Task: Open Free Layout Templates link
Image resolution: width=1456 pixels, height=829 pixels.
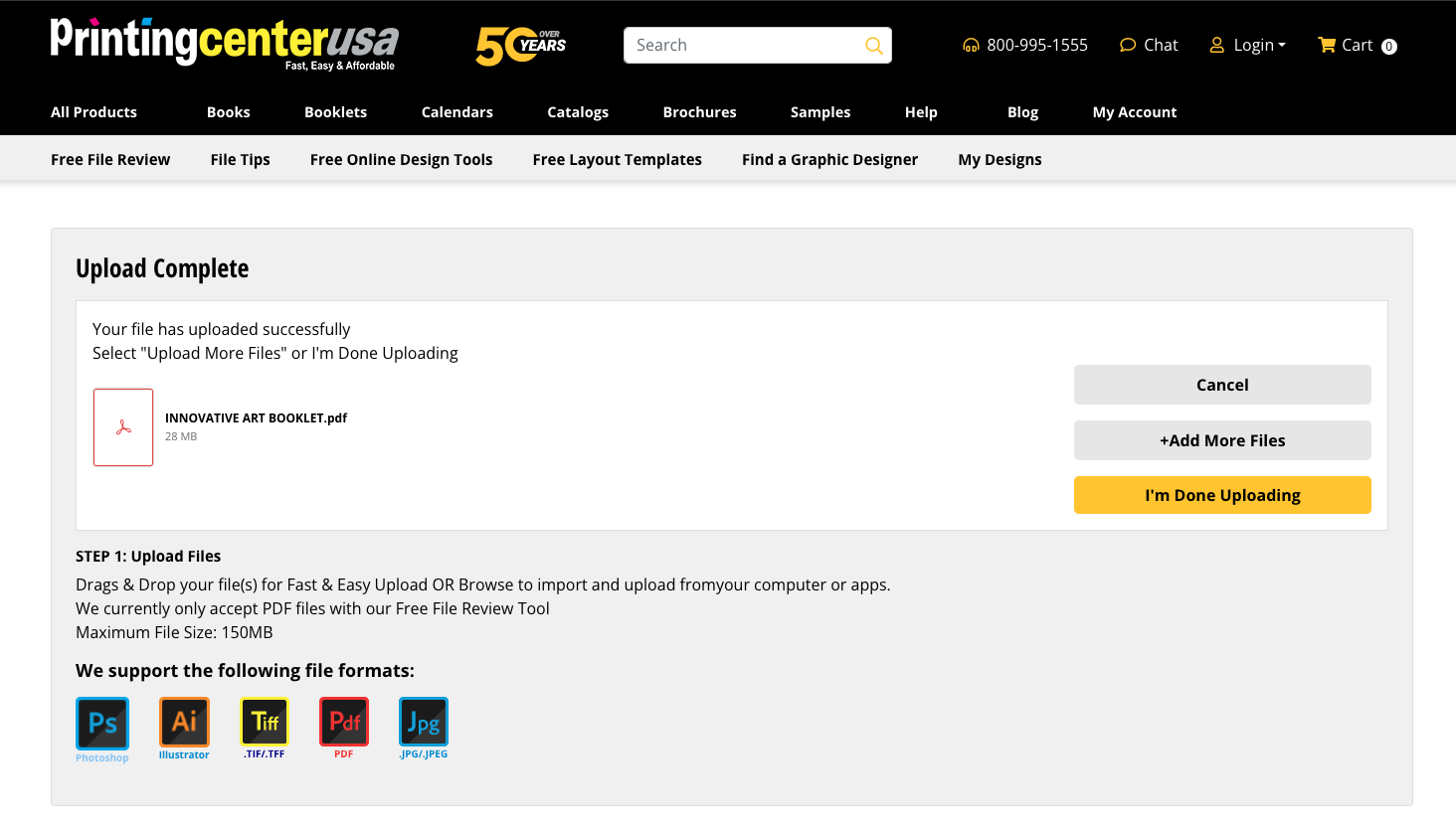Action: (x=617, y=160)
